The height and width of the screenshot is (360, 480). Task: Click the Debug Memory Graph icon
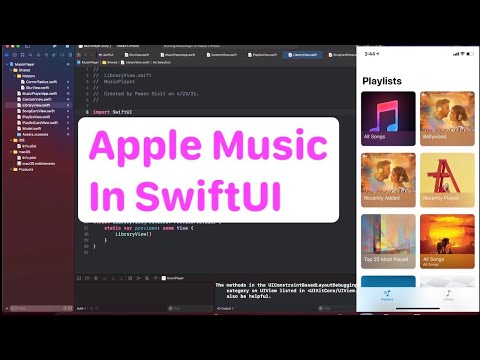pos(138,278)
